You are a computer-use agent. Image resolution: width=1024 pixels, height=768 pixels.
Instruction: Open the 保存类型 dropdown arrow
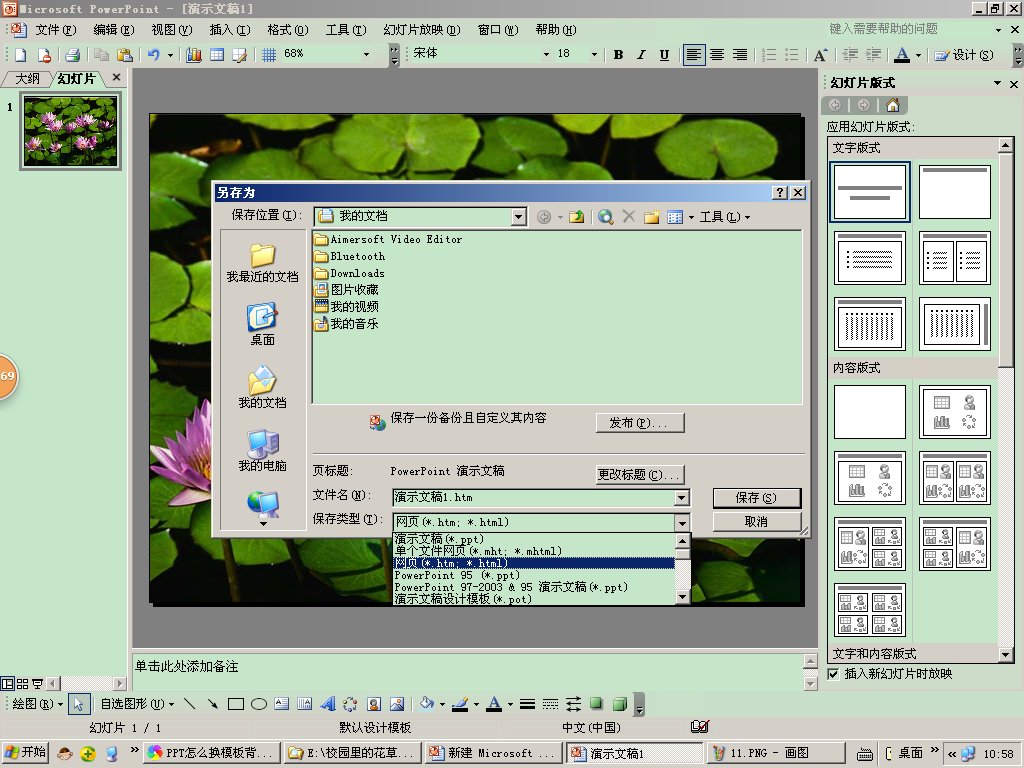[682, 522]
